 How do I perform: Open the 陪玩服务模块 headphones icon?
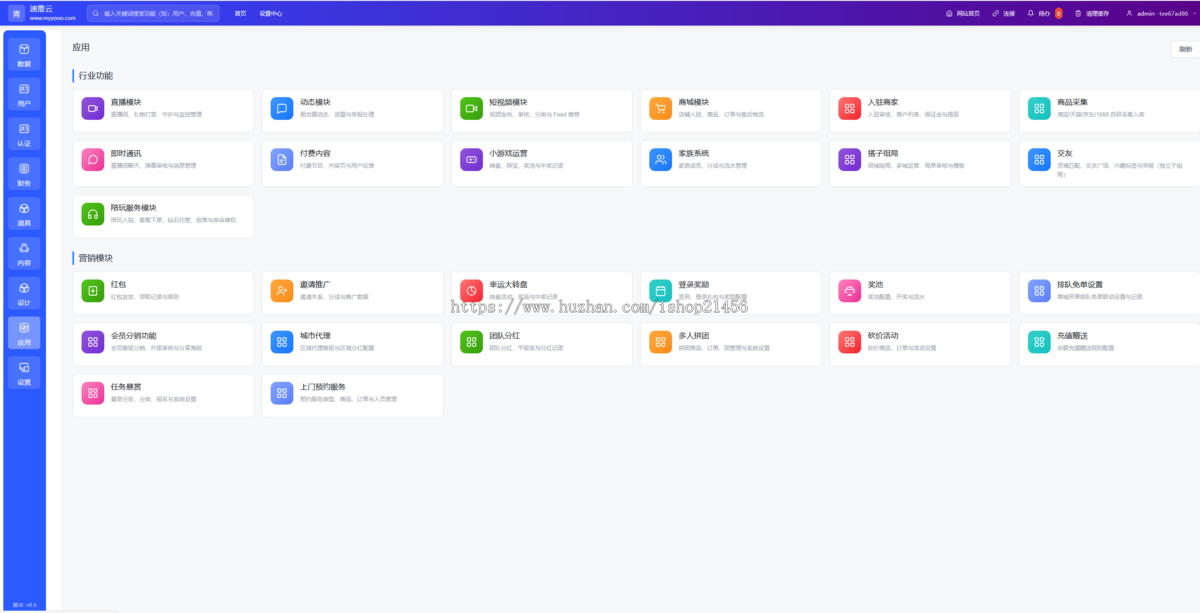(x=93, y=214)
